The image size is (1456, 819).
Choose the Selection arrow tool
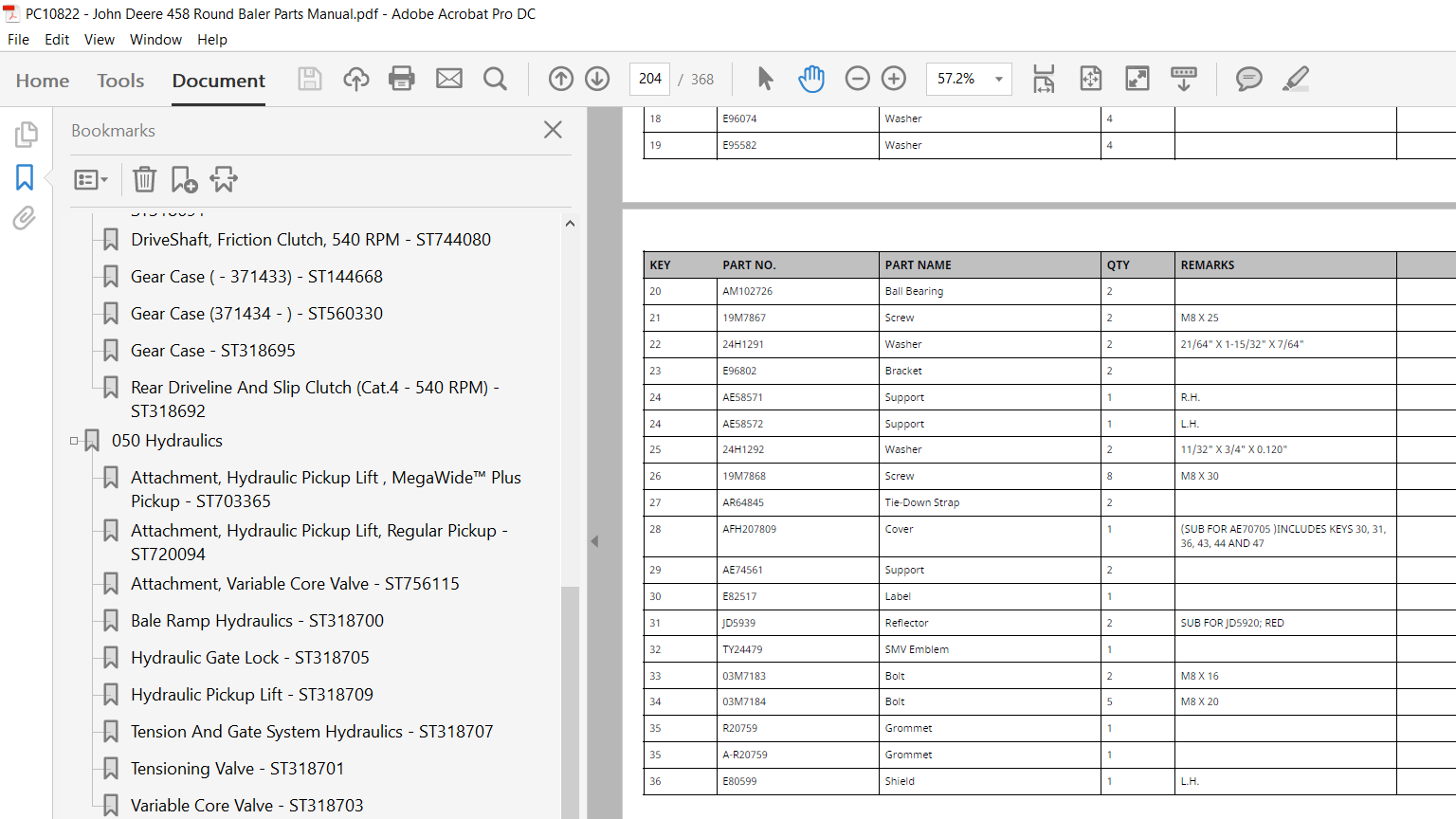click(765, 79)
